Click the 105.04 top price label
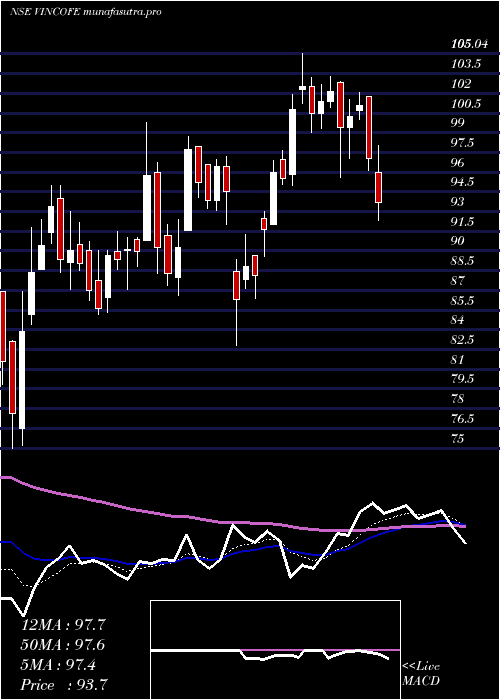The height and width of the screenshot is (700, 500). click(469, 44)
